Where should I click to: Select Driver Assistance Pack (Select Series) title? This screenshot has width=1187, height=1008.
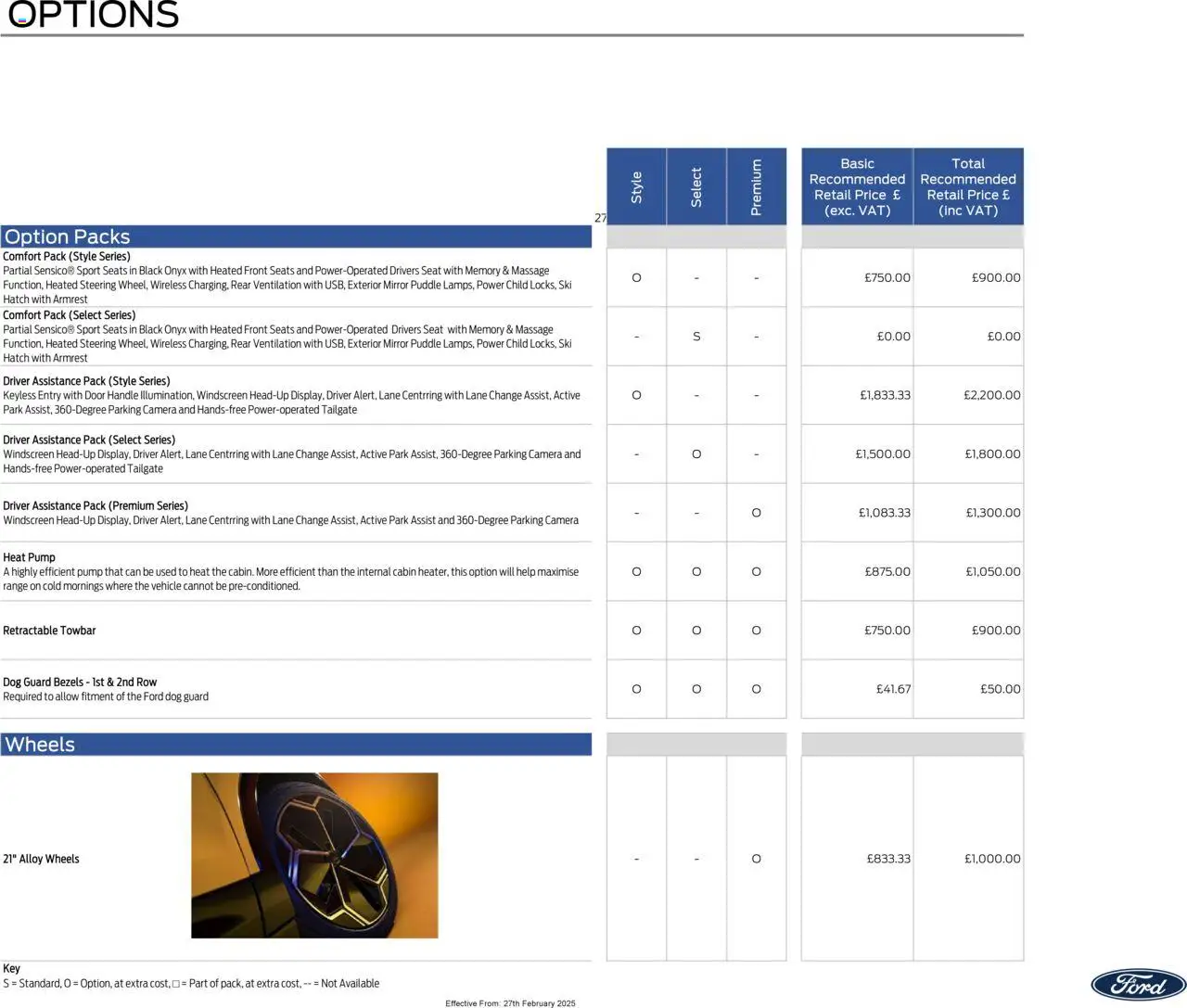point(89,440)
